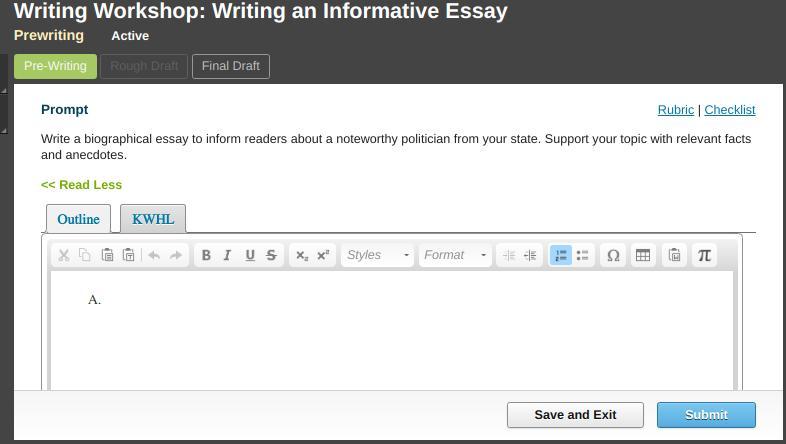
Task: Open the math equation (pi) editor
Action: [x=704, y=255]
